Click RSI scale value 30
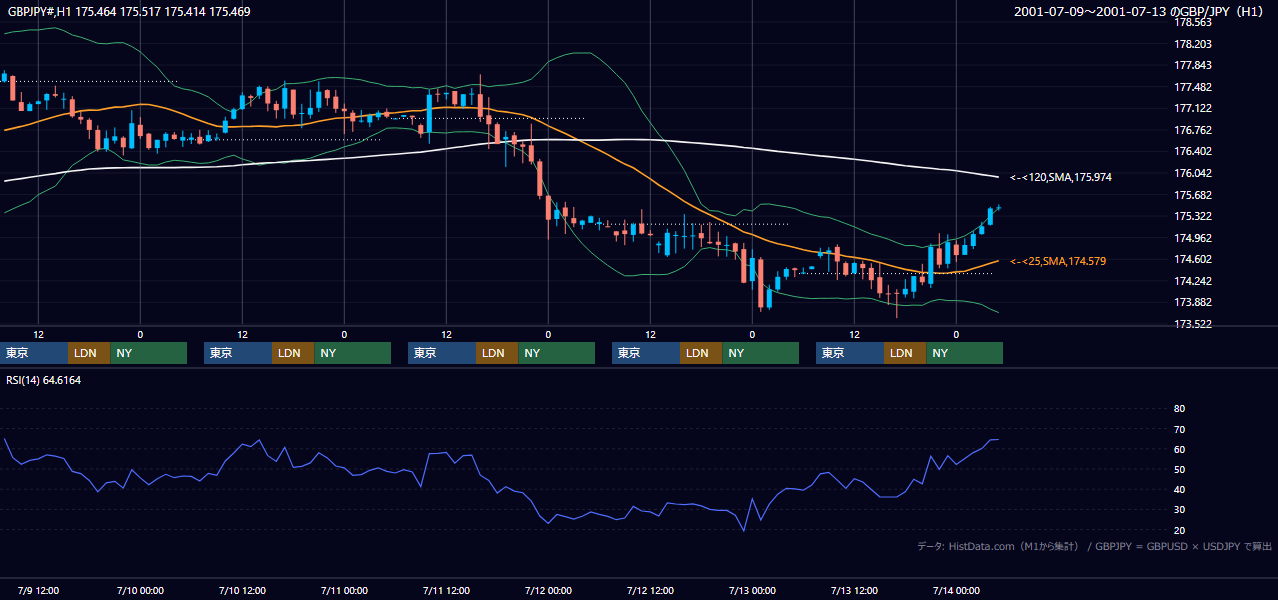 [1179, 510]
